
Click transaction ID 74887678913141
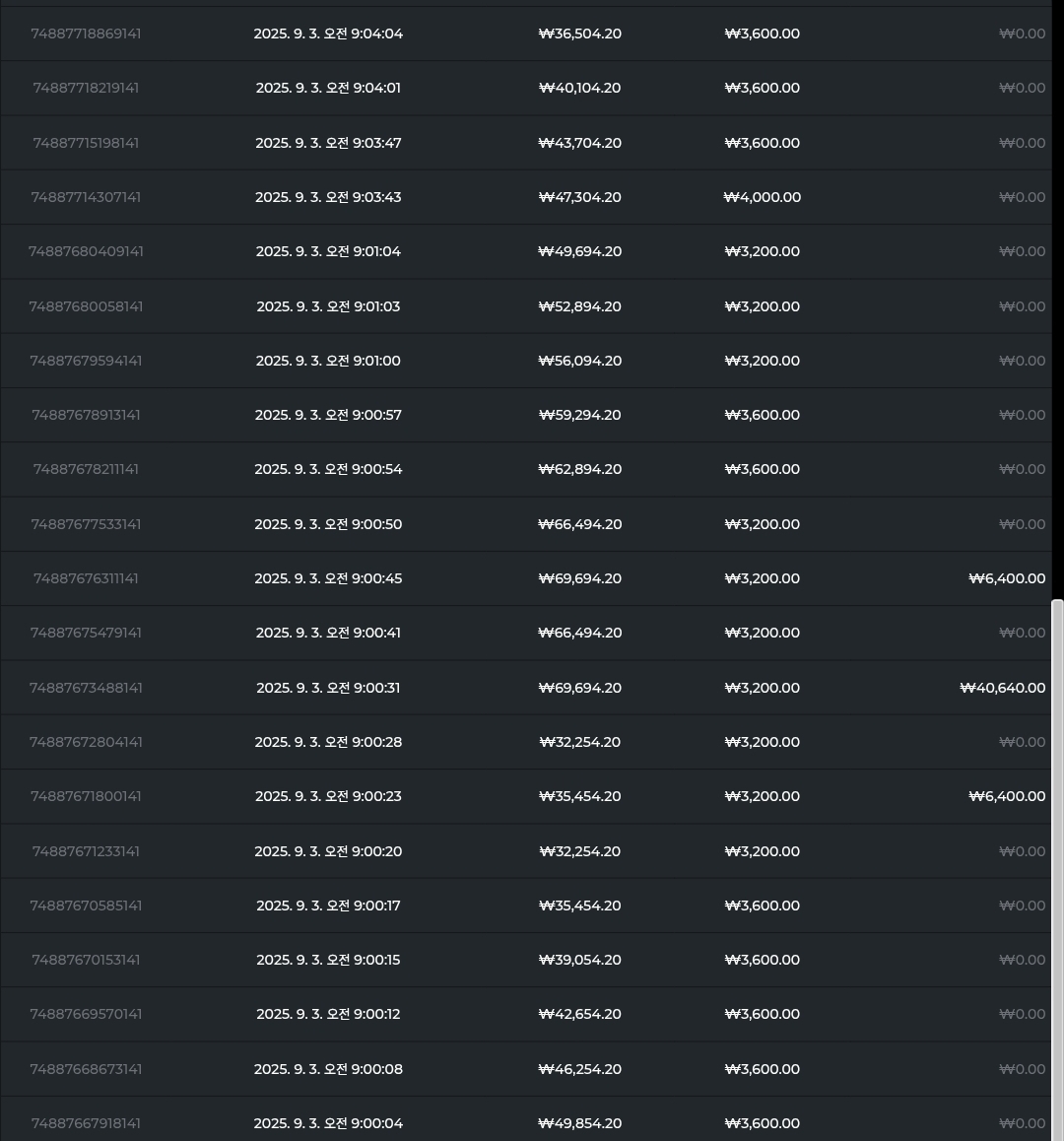click(x=86, y=415)
